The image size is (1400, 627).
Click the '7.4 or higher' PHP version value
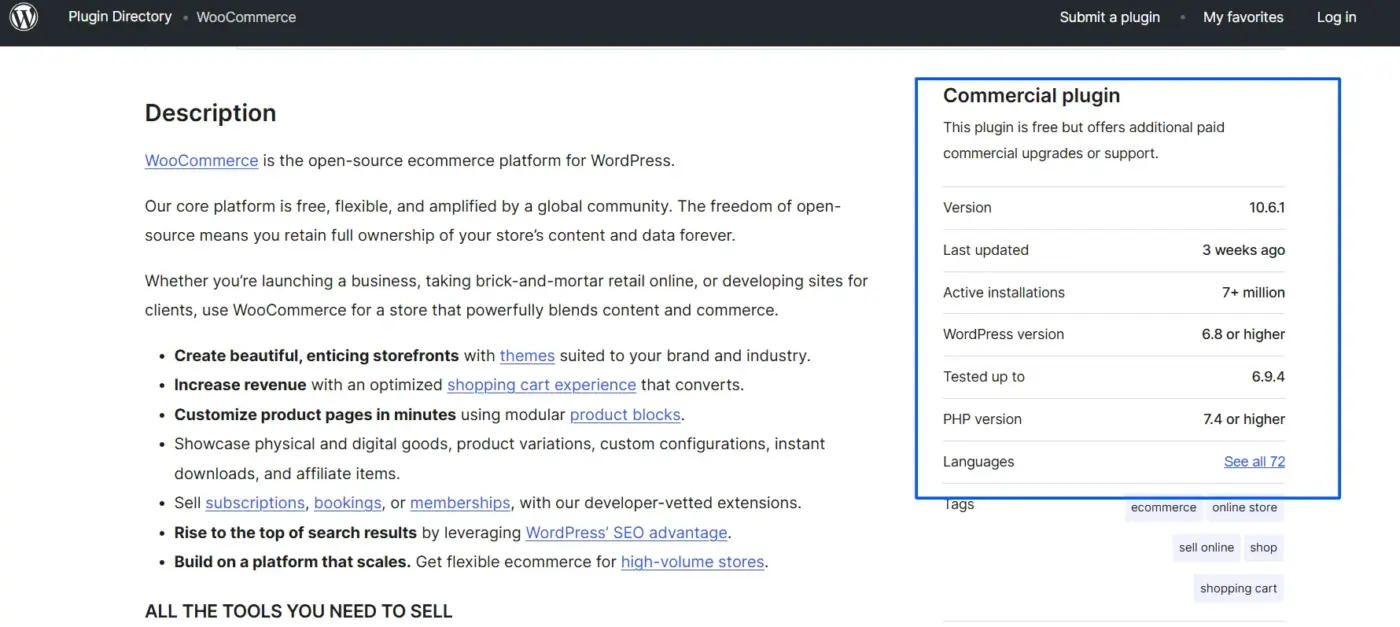tap(1244, 419)
